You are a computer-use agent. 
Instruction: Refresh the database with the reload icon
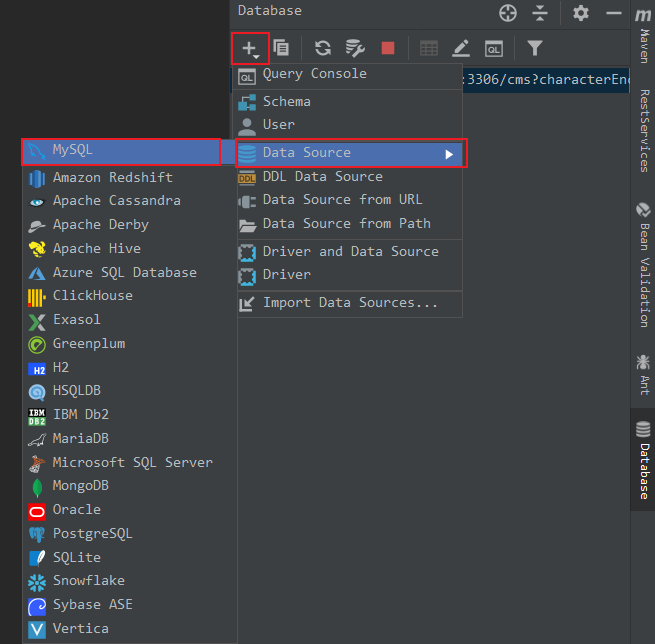coord(322,48)
